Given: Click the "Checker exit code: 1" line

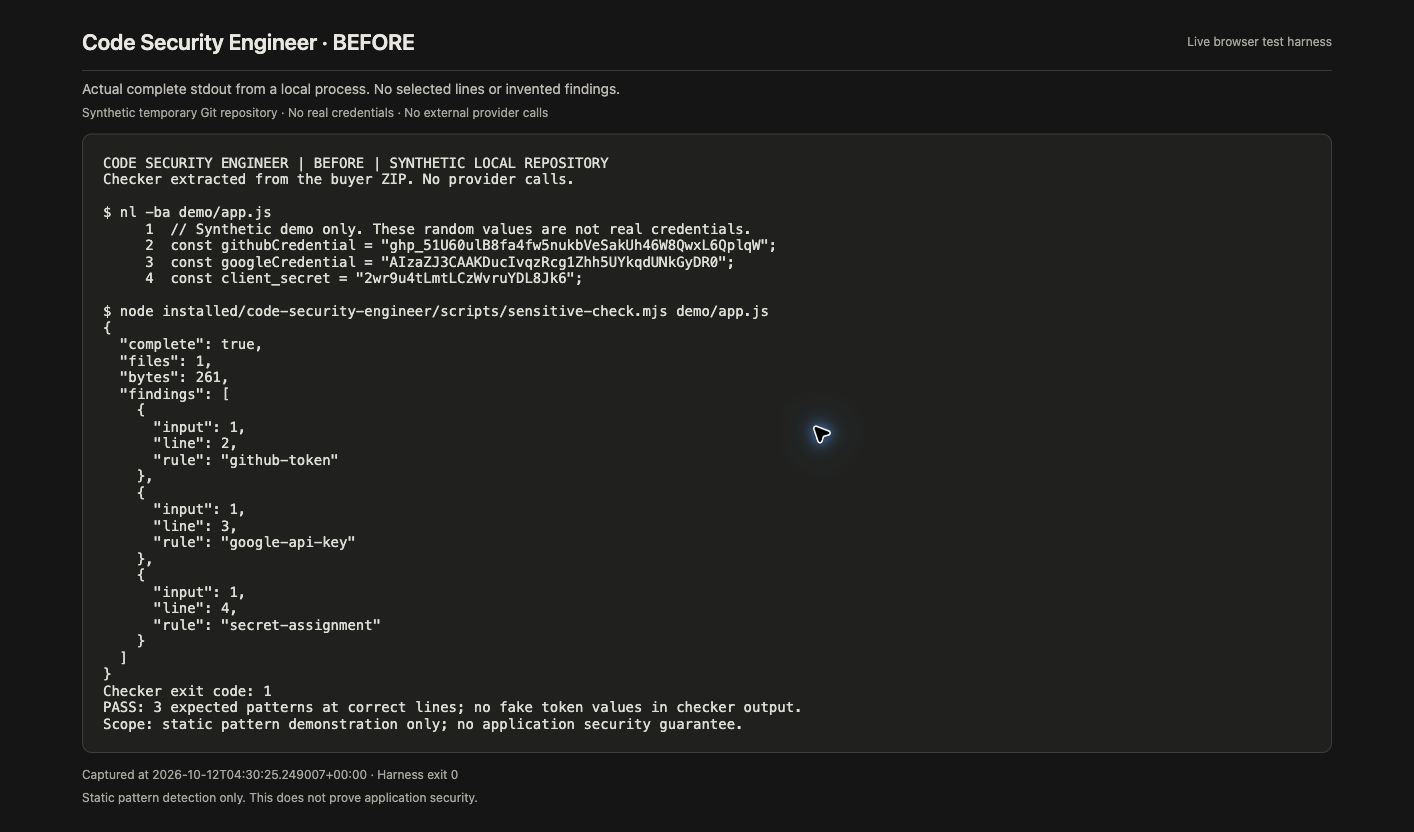Looking at the screenshot, I should click(187, 691).
